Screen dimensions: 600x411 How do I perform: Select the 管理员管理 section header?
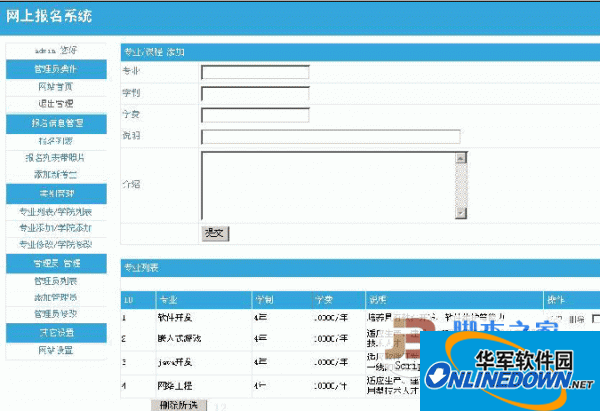point(56,264)
